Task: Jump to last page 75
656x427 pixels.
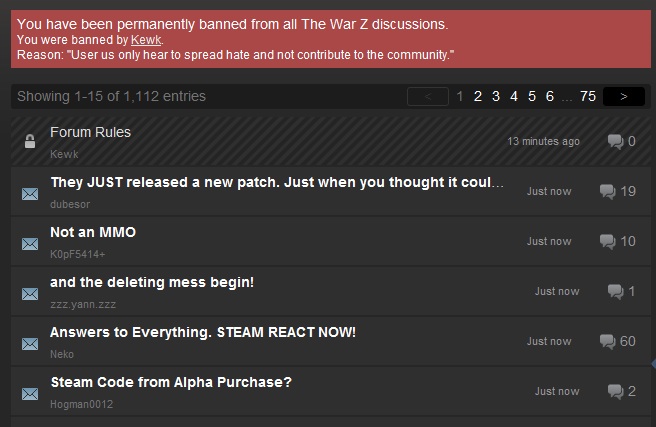Action: click(x=588, y=96)
